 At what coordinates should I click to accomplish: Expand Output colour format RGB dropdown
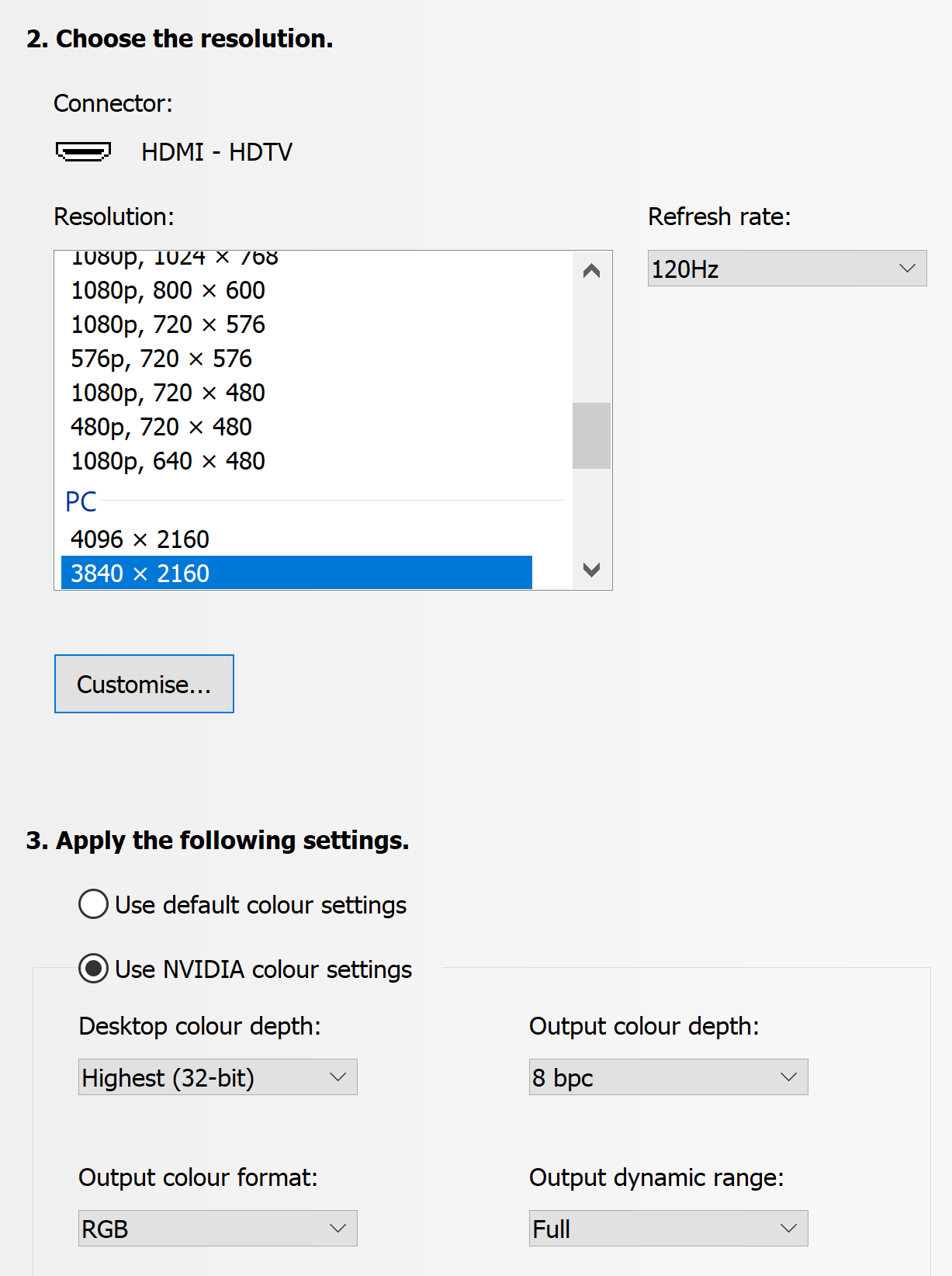coord(218,1229)
